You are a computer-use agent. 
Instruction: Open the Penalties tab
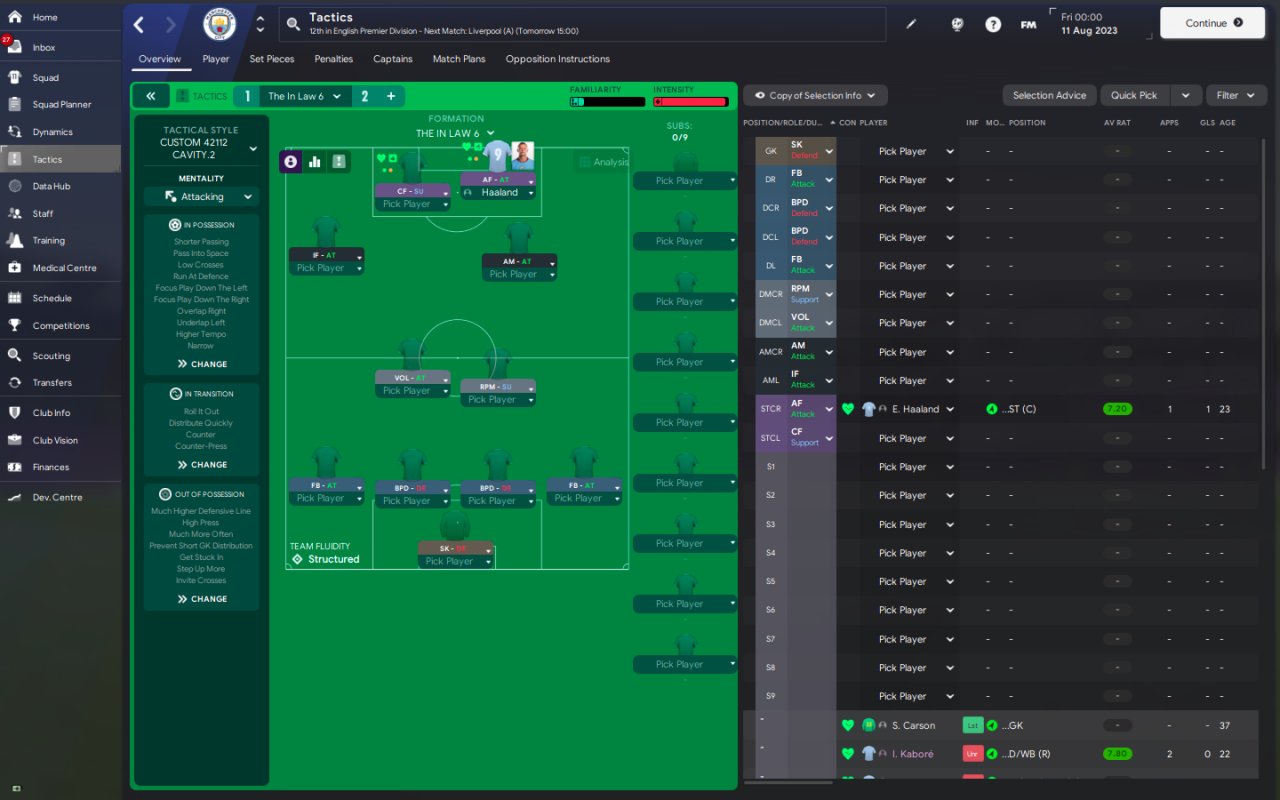point(334,59)
